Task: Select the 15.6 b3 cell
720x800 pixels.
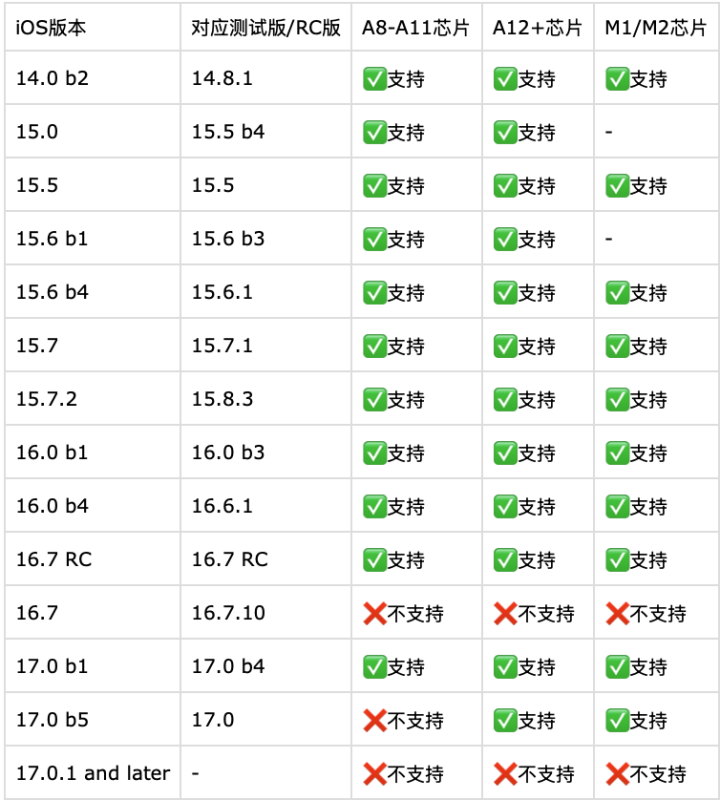Action: pyautogui.click(x=265, y=238)
